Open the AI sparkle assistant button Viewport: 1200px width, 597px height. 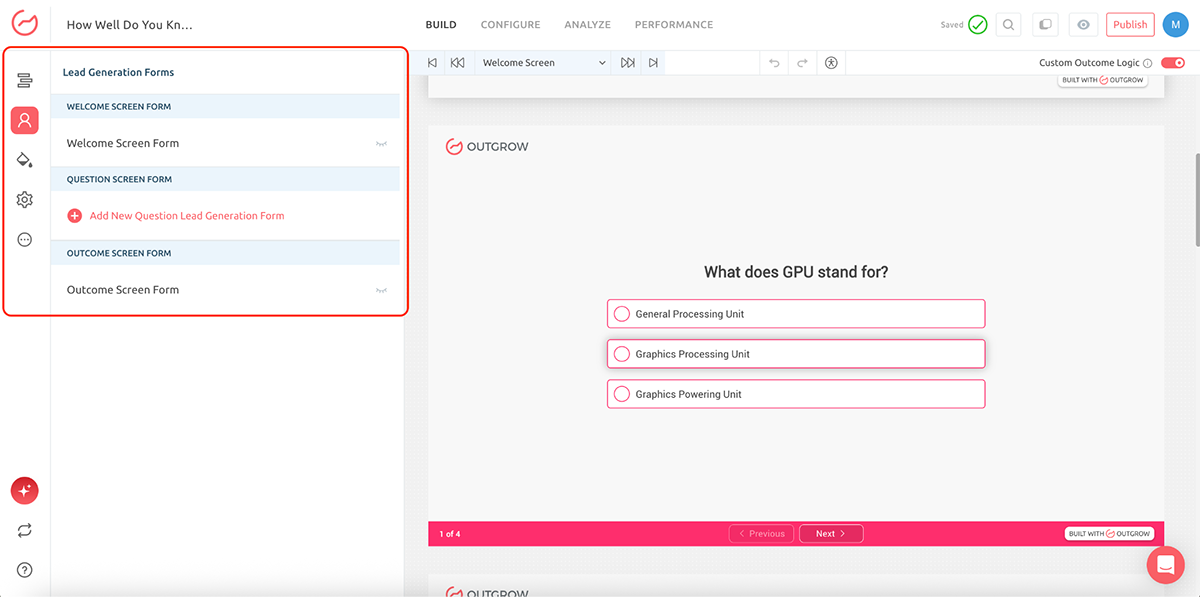coord(24,490)
